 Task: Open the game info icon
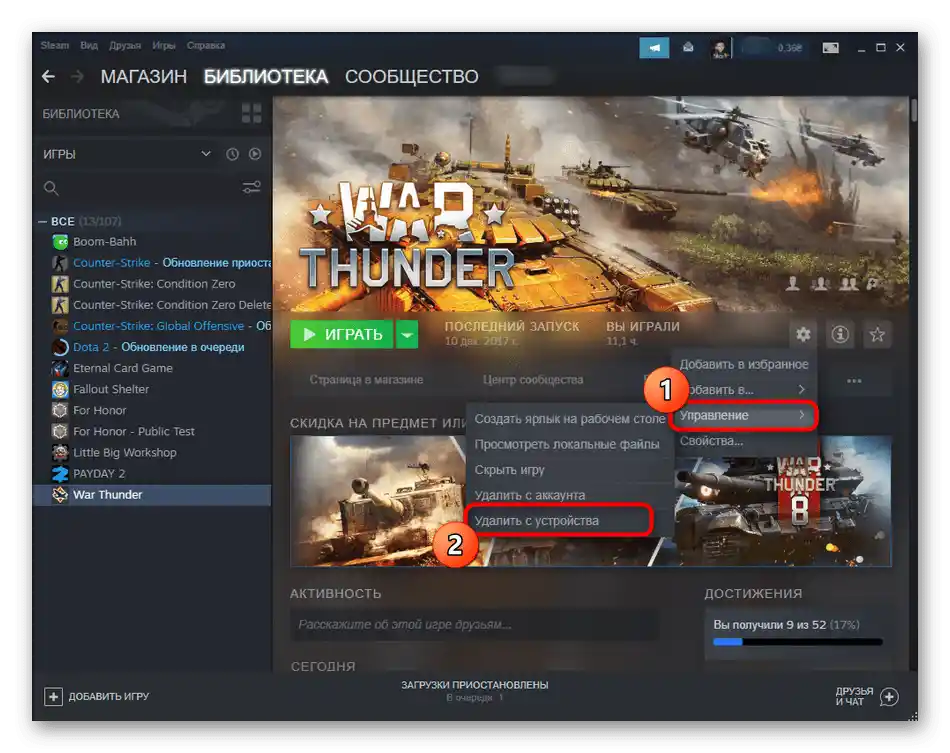(840, 334)
